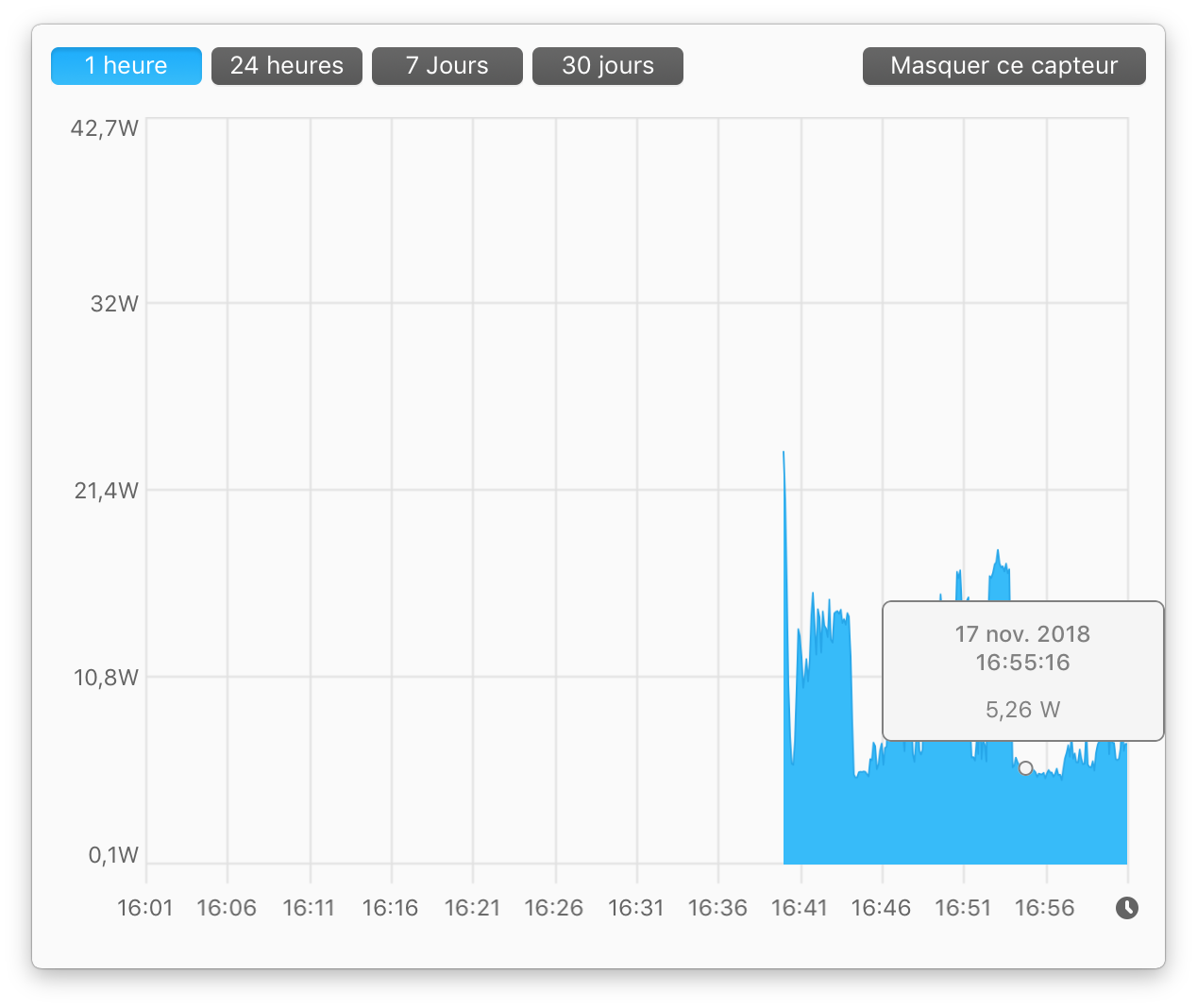Click the clock icon below the graph

click(1127, 908)
